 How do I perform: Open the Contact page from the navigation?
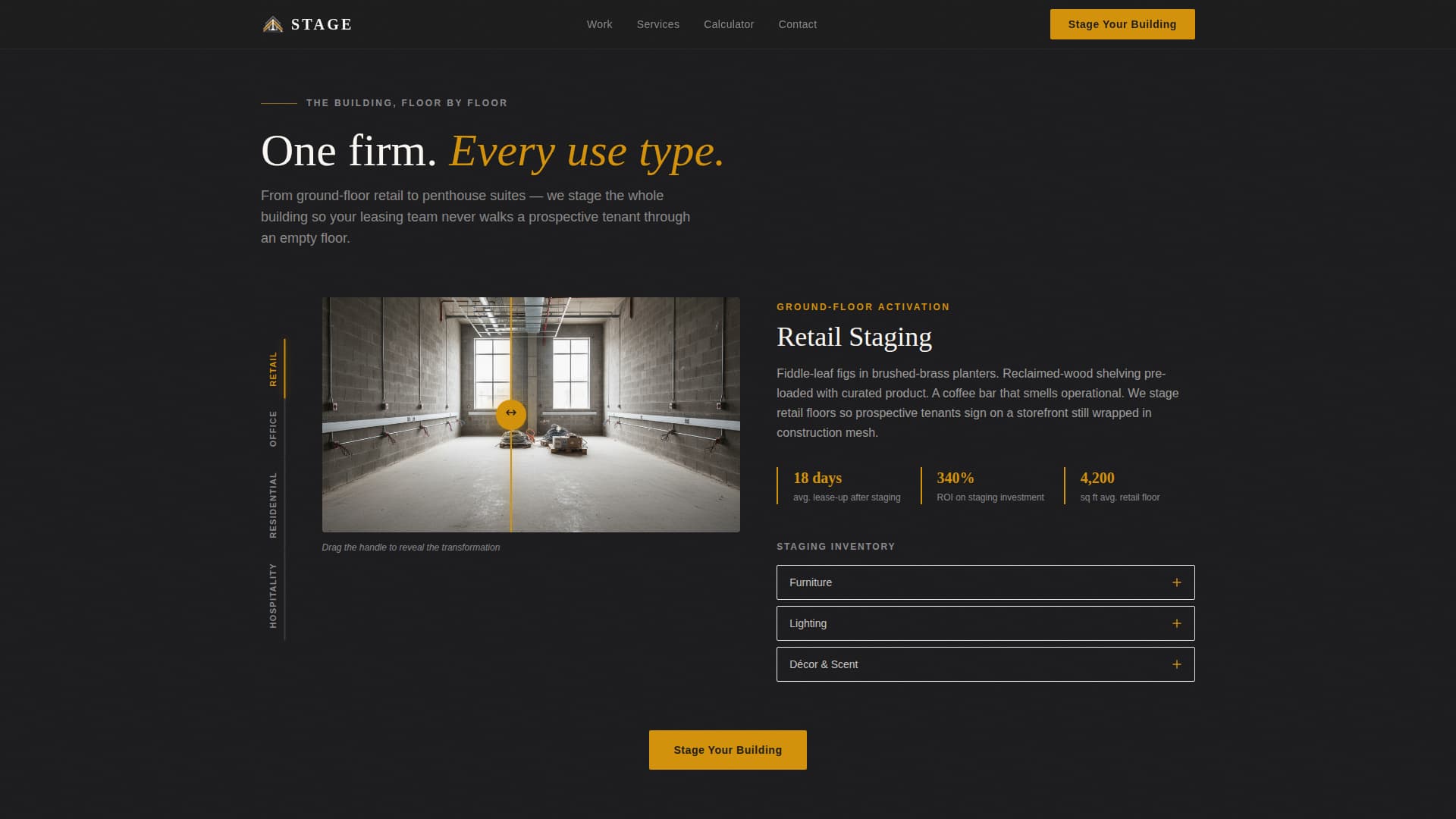[x=797, y=24]
